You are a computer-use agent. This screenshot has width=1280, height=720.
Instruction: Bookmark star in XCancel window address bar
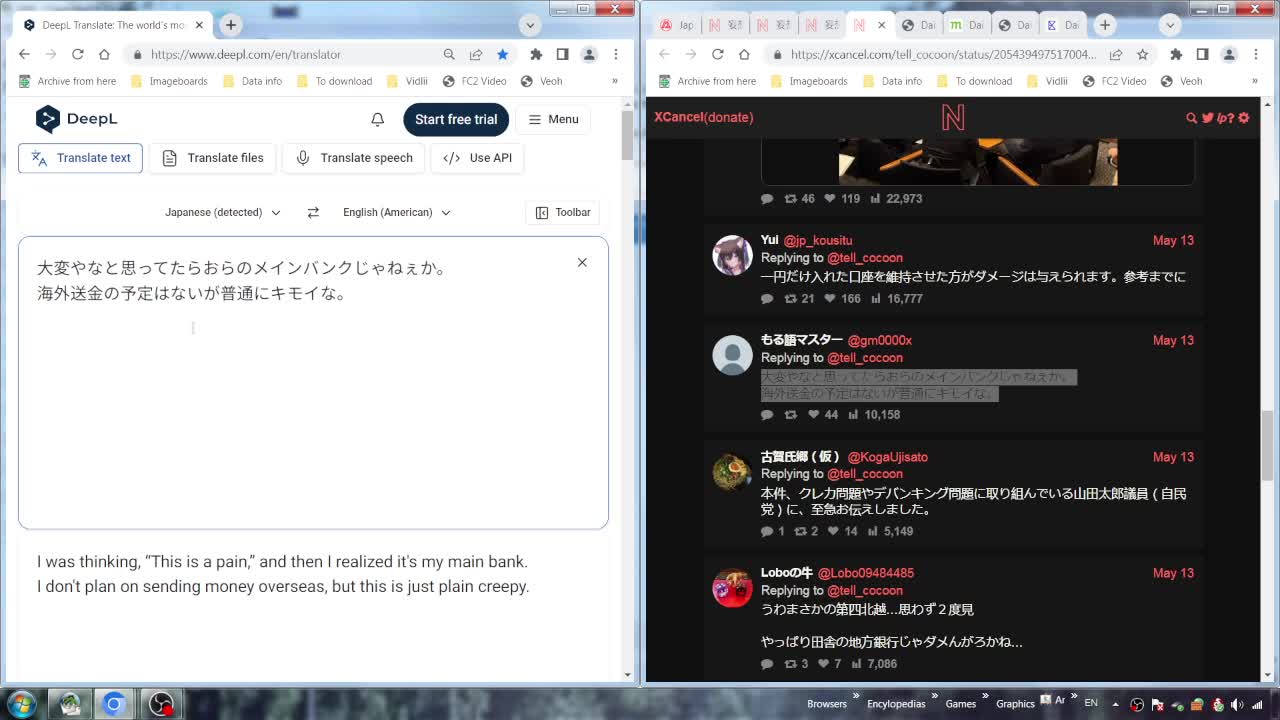click(x=1142, y=54)
